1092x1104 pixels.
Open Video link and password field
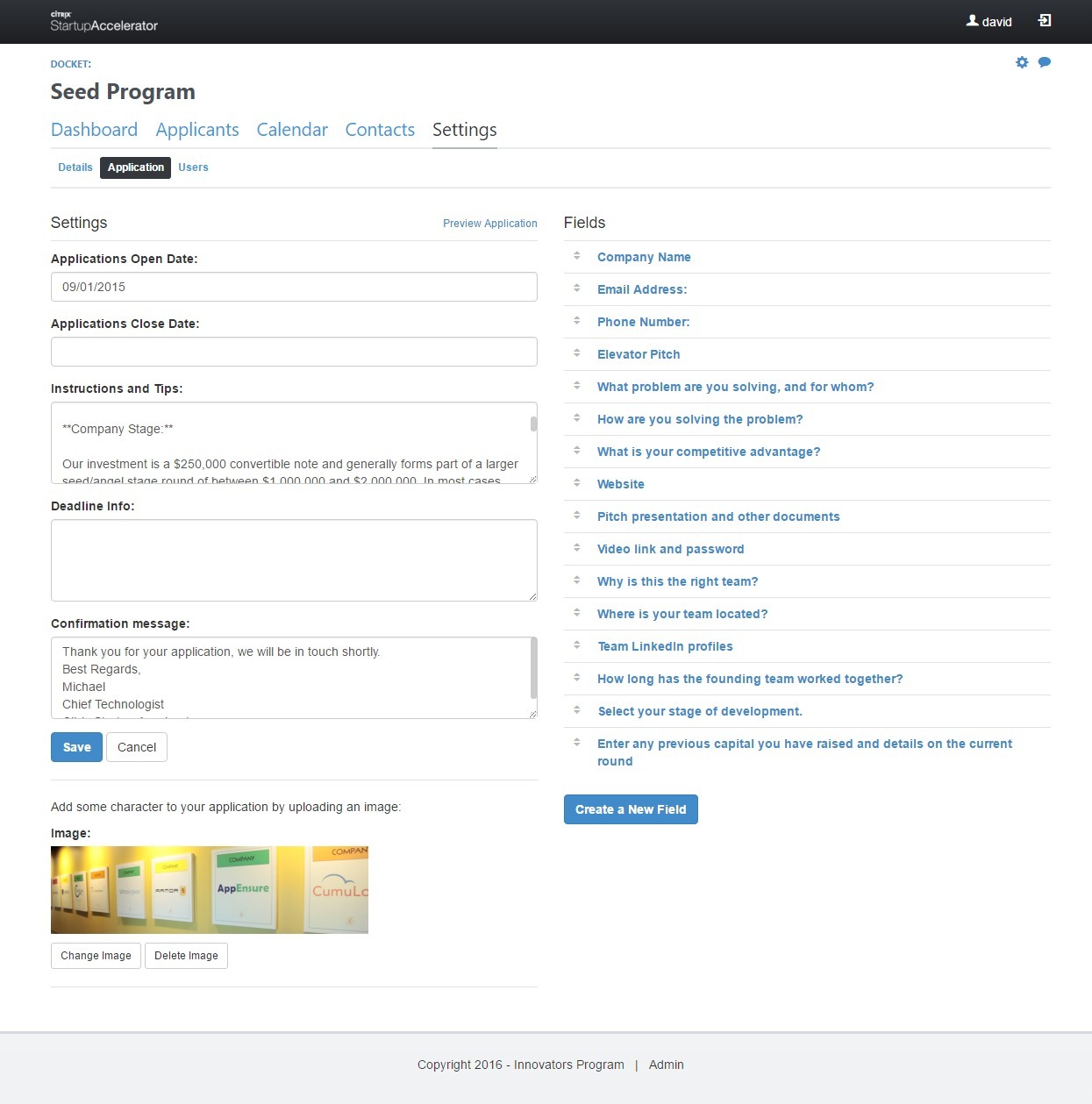point(670,549)
